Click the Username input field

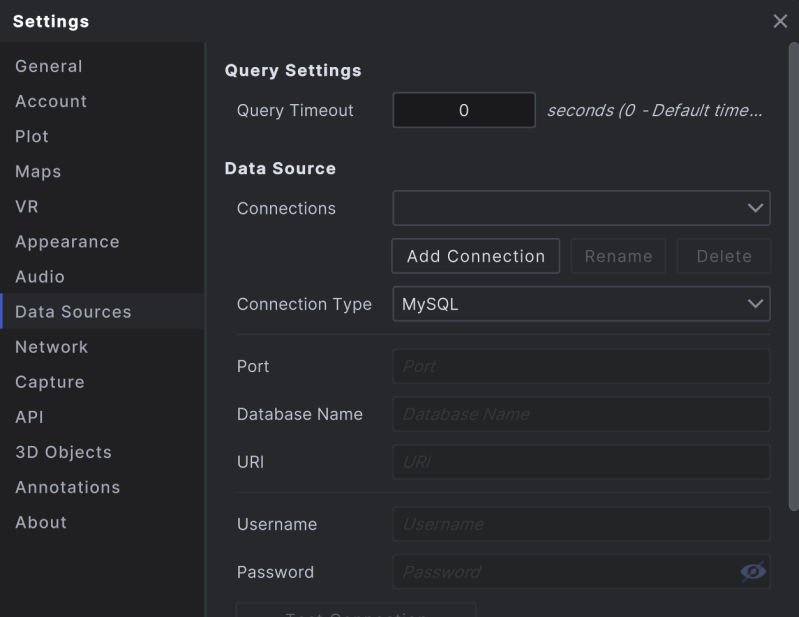pos(581,524)
